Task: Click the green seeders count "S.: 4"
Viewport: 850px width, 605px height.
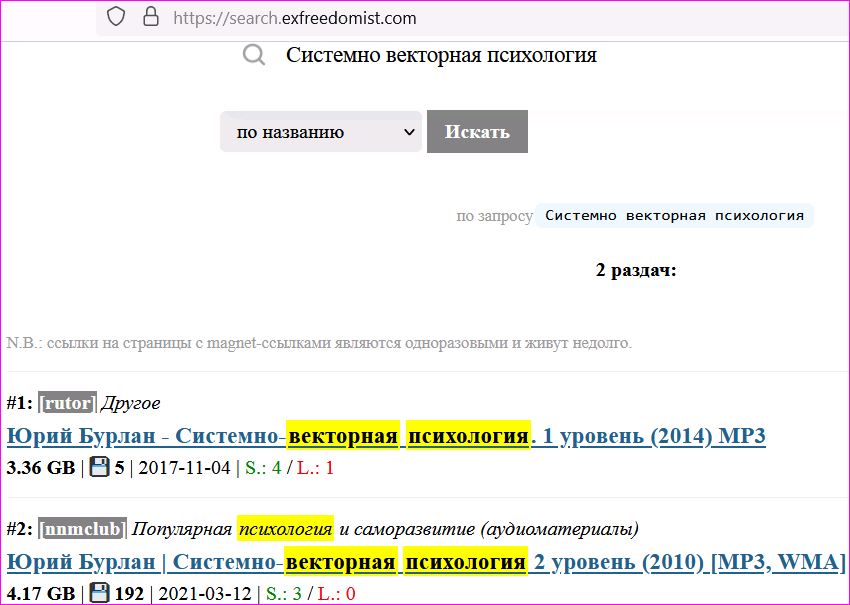Action: pyautogui.click(x=262, y=468)
